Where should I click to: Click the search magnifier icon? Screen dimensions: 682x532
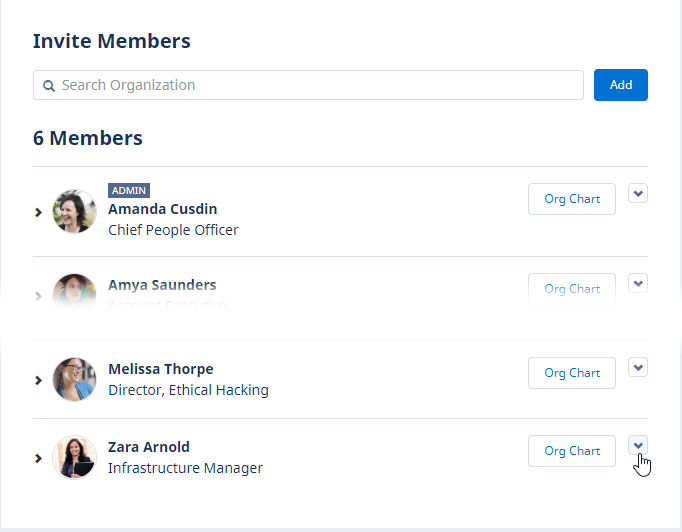tap(48, 86)
